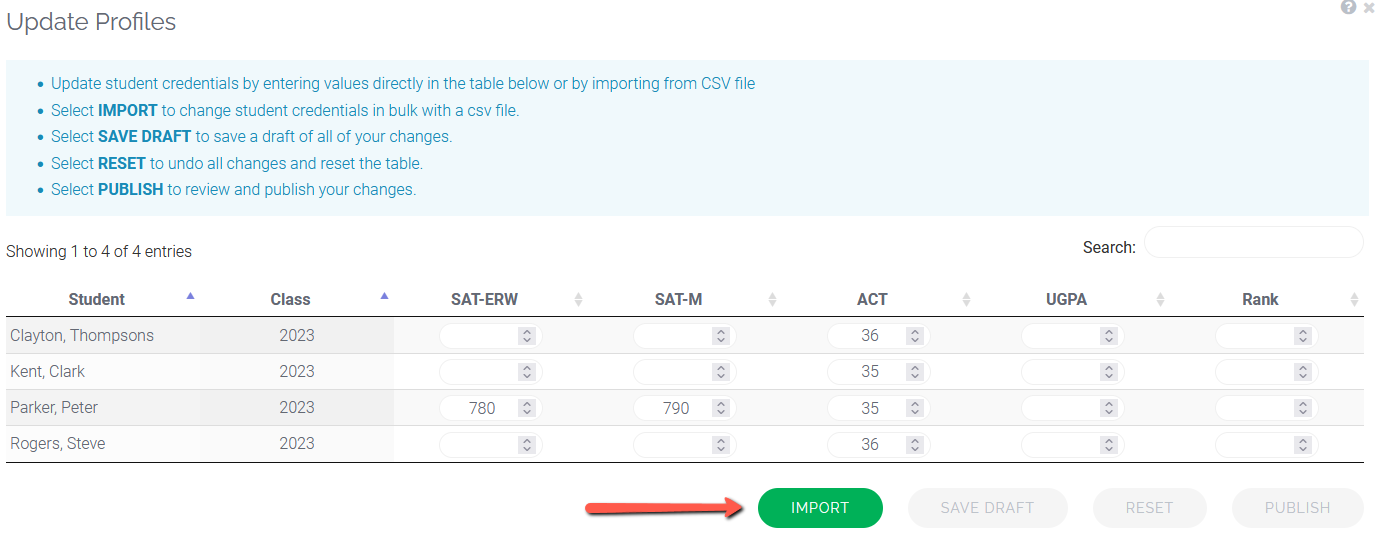Sort table by Student column arrow
1377x538 pixels.
coord(190,296)
